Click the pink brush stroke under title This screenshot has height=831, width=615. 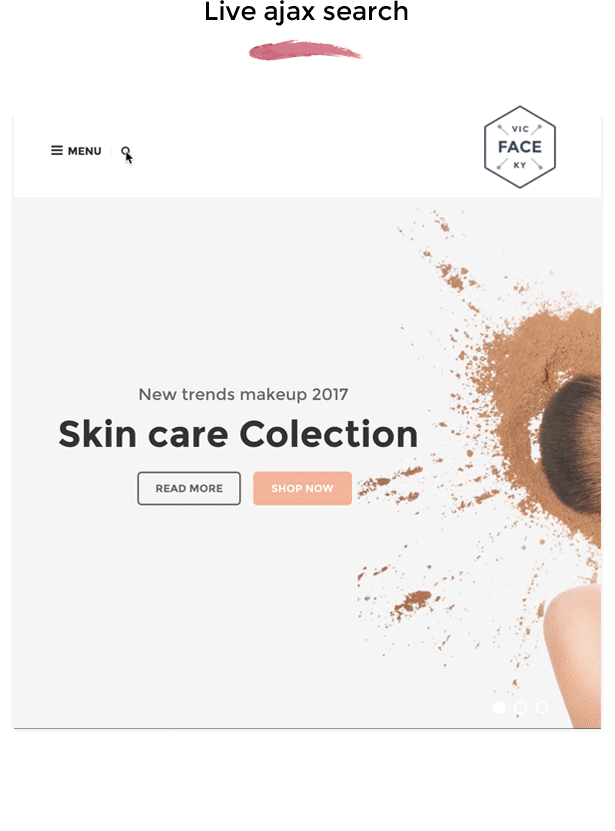pos(305,50)
